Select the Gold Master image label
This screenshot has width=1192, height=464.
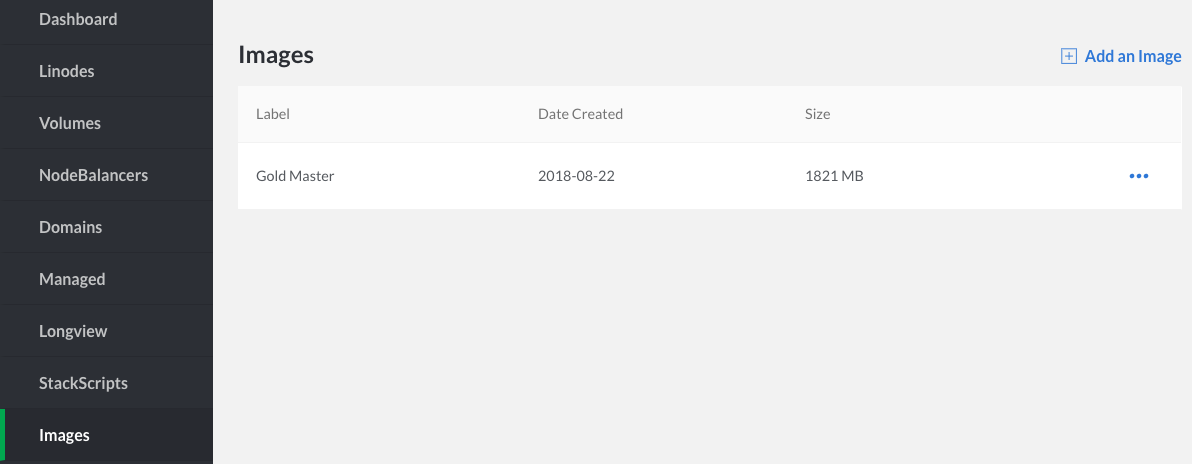295,176
